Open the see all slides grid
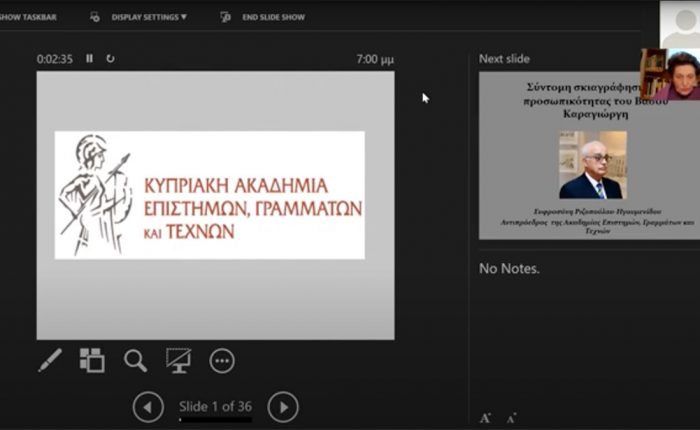700x430 pixels. [x=92, y=360]
